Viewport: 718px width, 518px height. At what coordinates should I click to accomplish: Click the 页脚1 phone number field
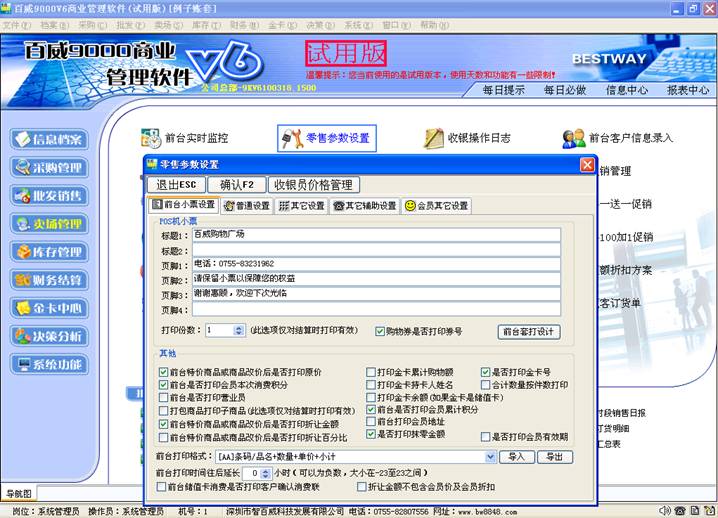click(376, 265)
